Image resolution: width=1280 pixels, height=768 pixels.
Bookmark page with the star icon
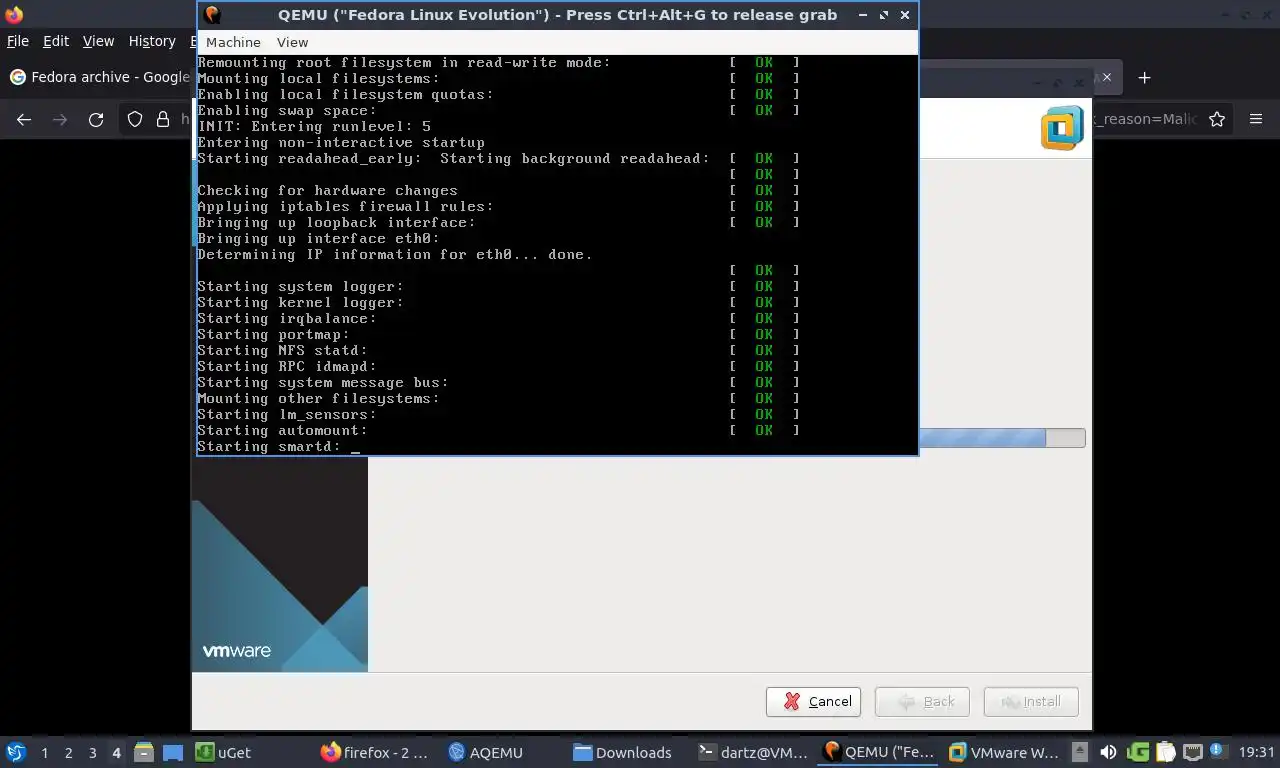tap(1217, 119)
